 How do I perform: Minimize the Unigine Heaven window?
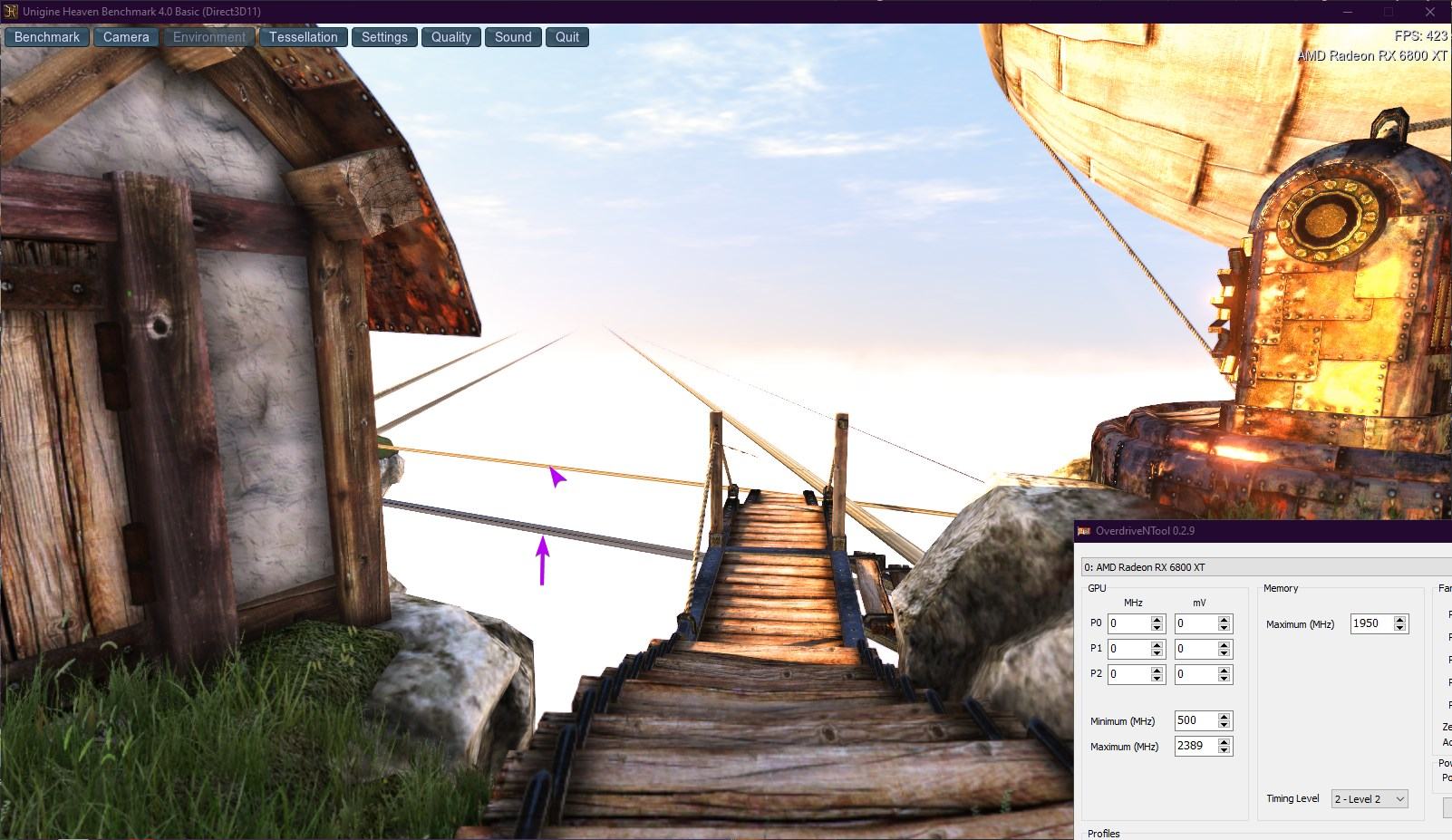[x=1349, y=12]
